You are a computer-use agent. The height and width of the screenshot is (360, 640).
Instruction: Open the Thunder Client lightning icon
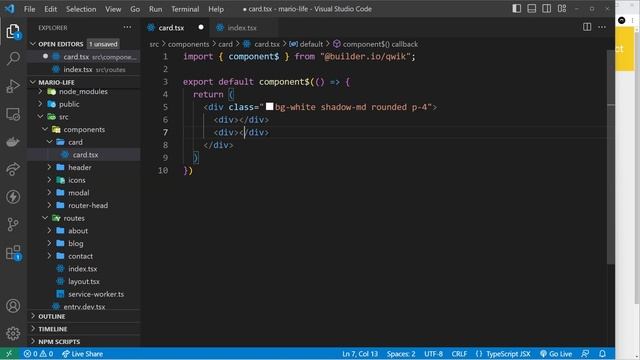click(13, 197)
